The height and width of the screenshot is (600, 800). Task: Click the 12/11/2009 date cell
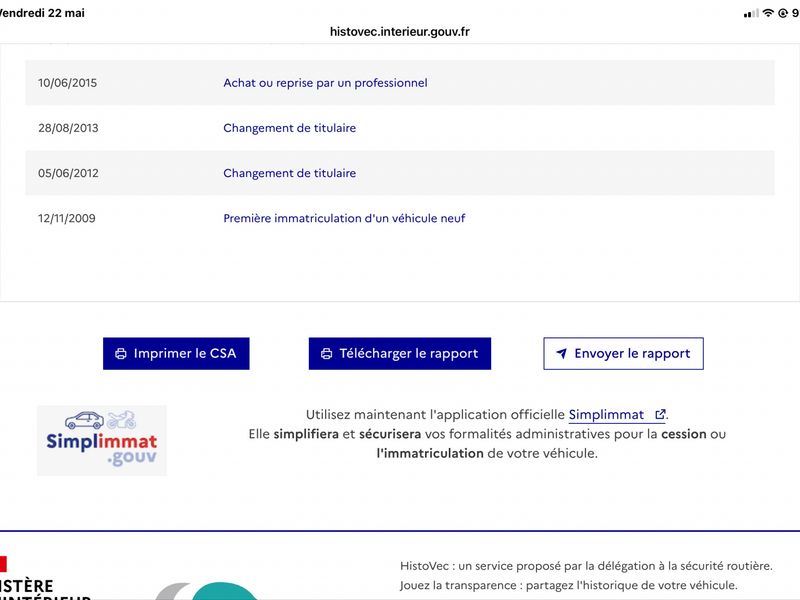pyautogui.click(x=67, y=218)
